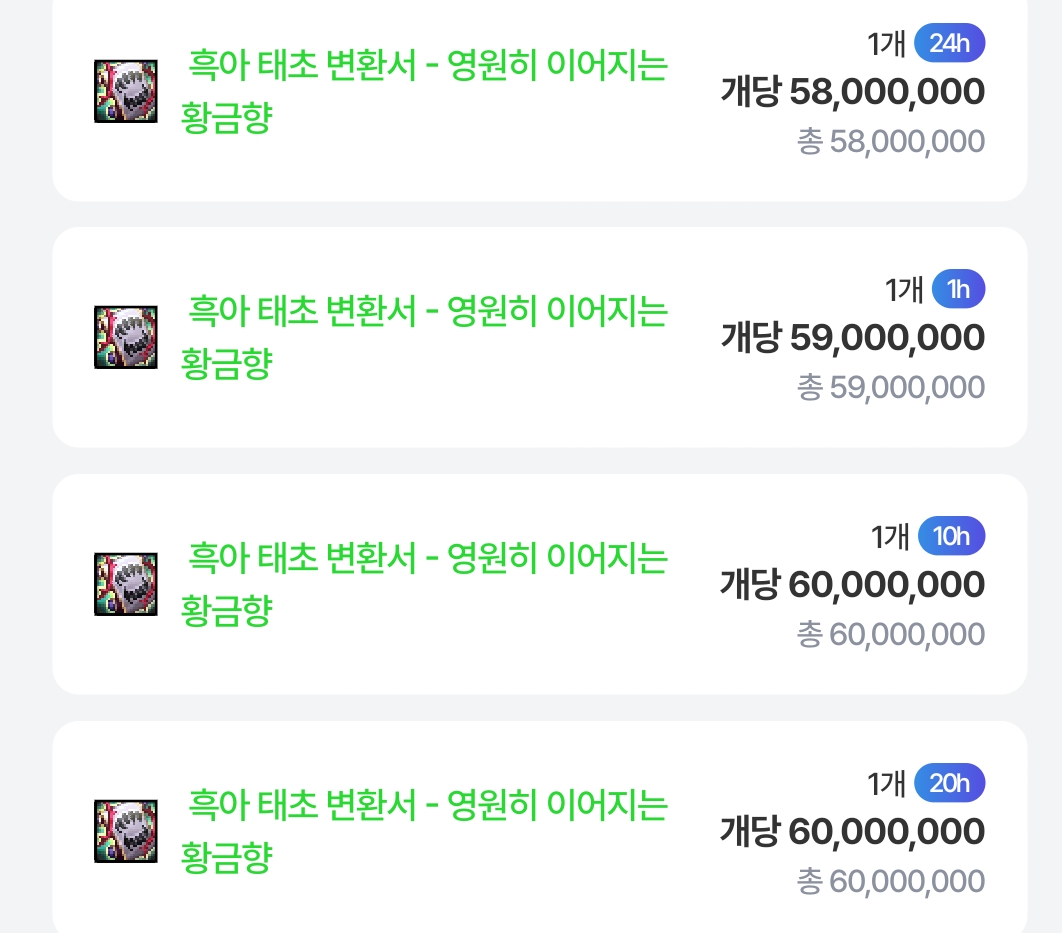Click the 1h time remaining badge
1062x933 pixels.
click(x=958, y=290)
